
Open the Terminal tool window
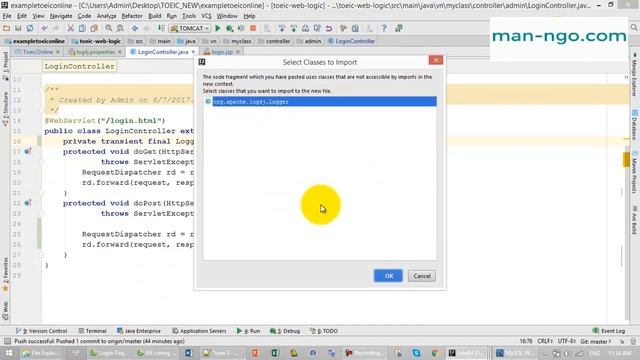coord(92,331)
